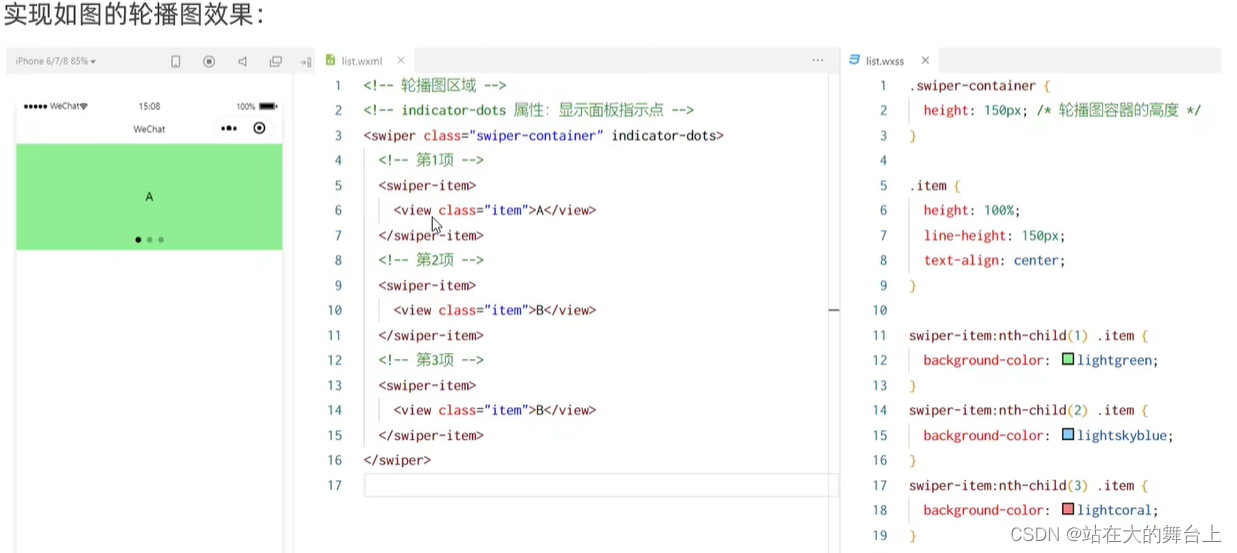
Task: Open the editor three-dot more actions menu
Action: [818, 61]
